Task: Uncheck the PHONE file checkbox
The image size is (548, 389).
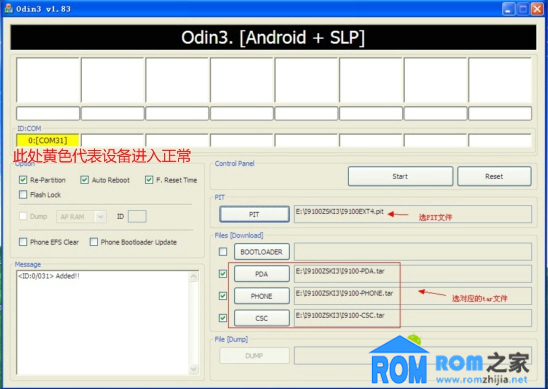Action: point(223,296)
